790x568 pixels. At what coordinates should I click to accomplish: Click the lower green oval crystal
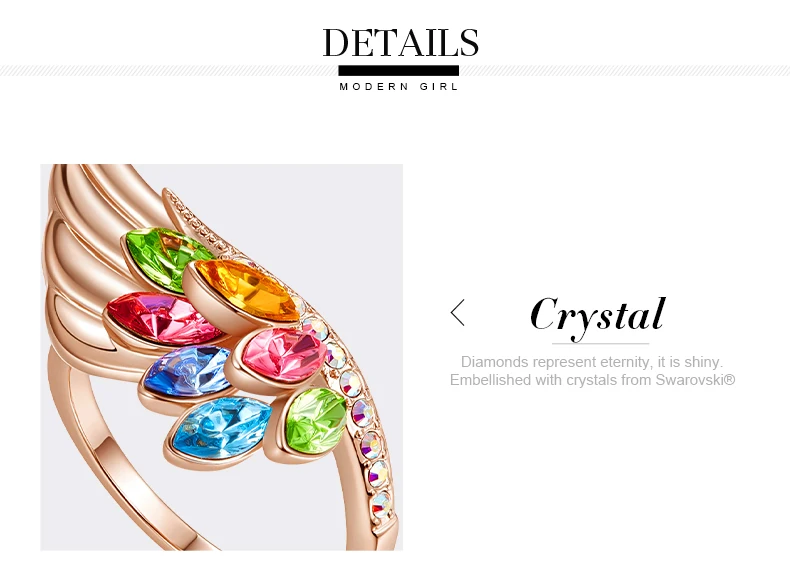tap(316, 421)
